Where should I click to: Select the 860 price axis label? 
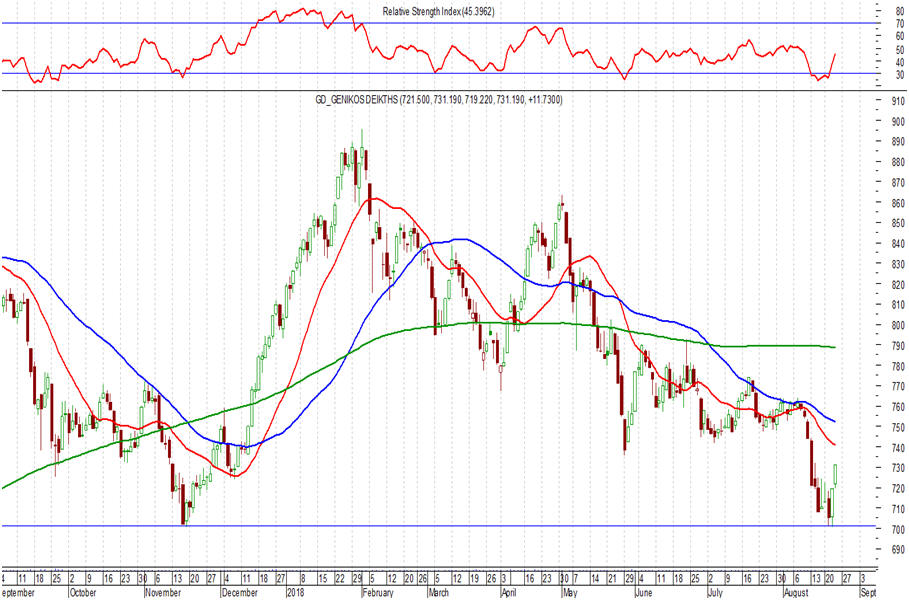[898, 203]
